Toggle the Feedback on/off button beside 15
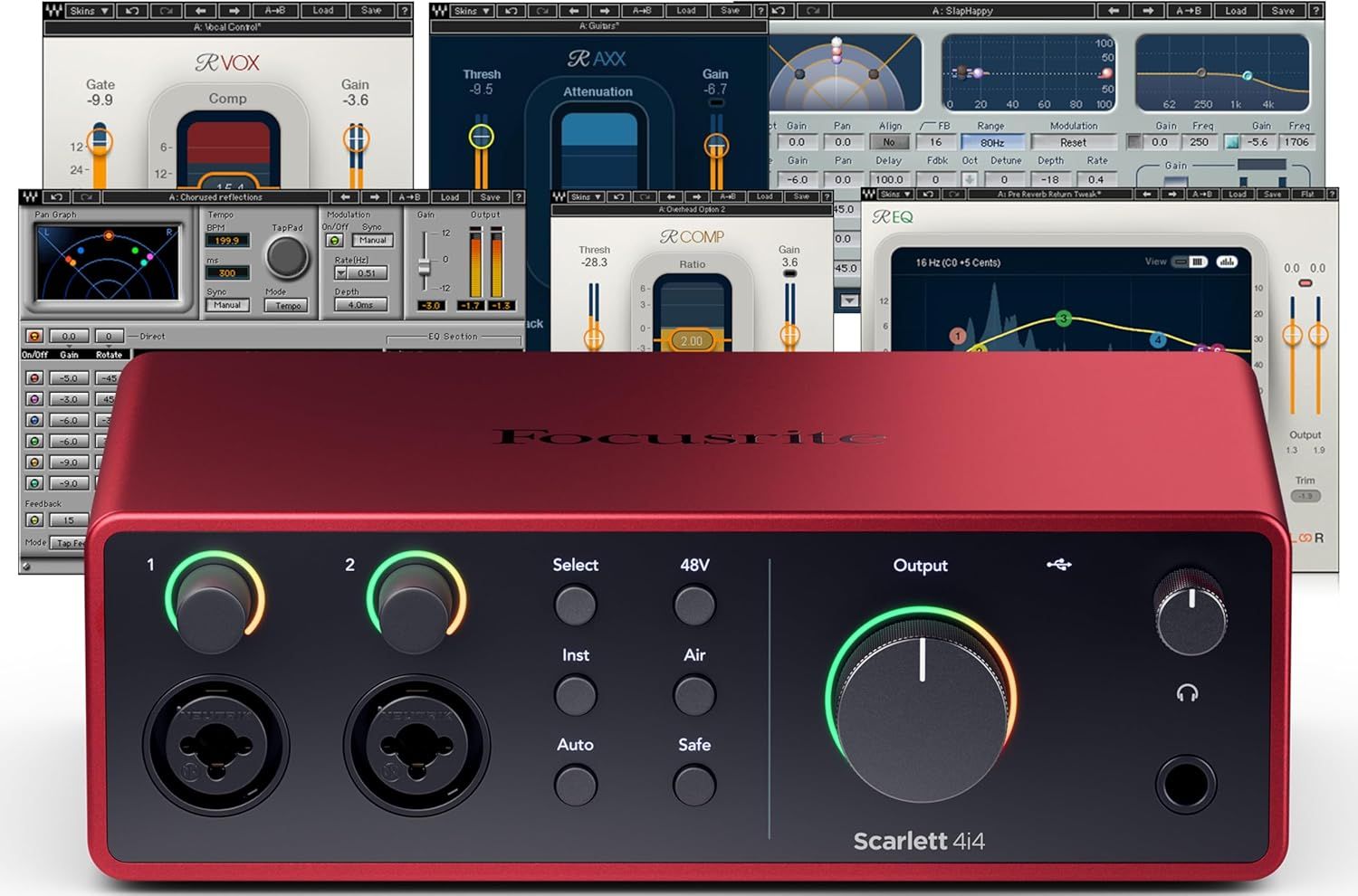 pos(34,520)
